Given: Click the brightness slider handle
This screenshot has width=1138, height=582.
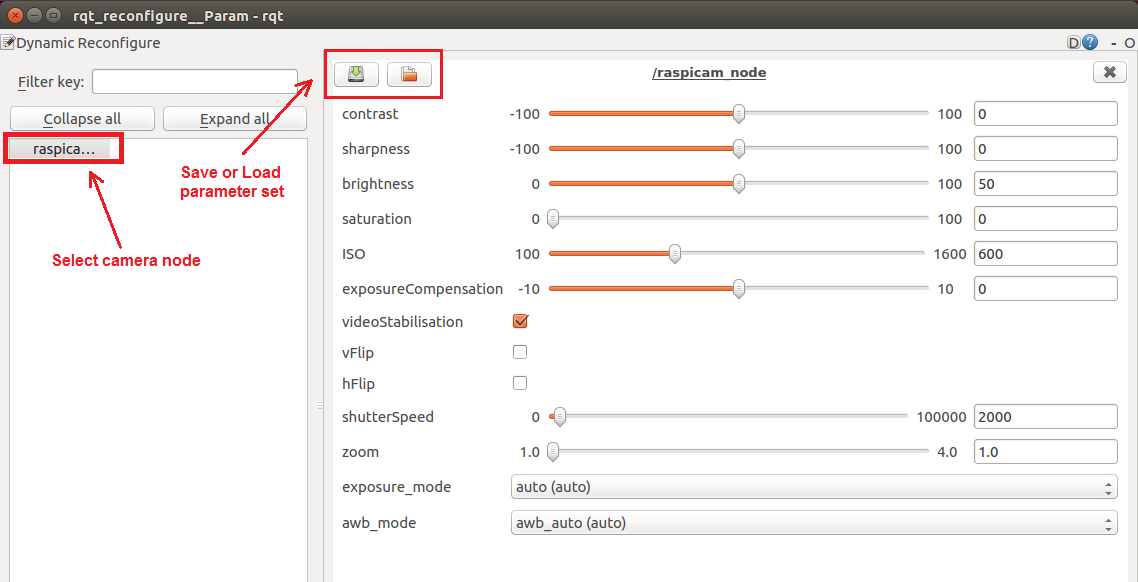Looking at the screenshot, I should (x=739, y=184).
